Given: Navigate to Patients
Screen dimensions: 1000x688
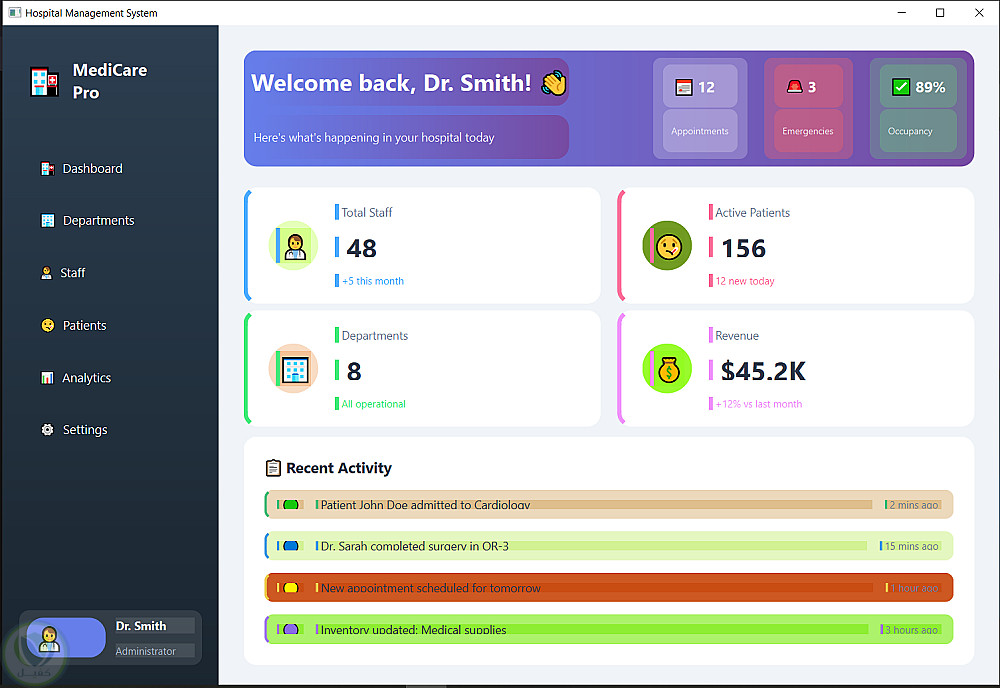Looking at the screenshot, I should tap(84, 325).
